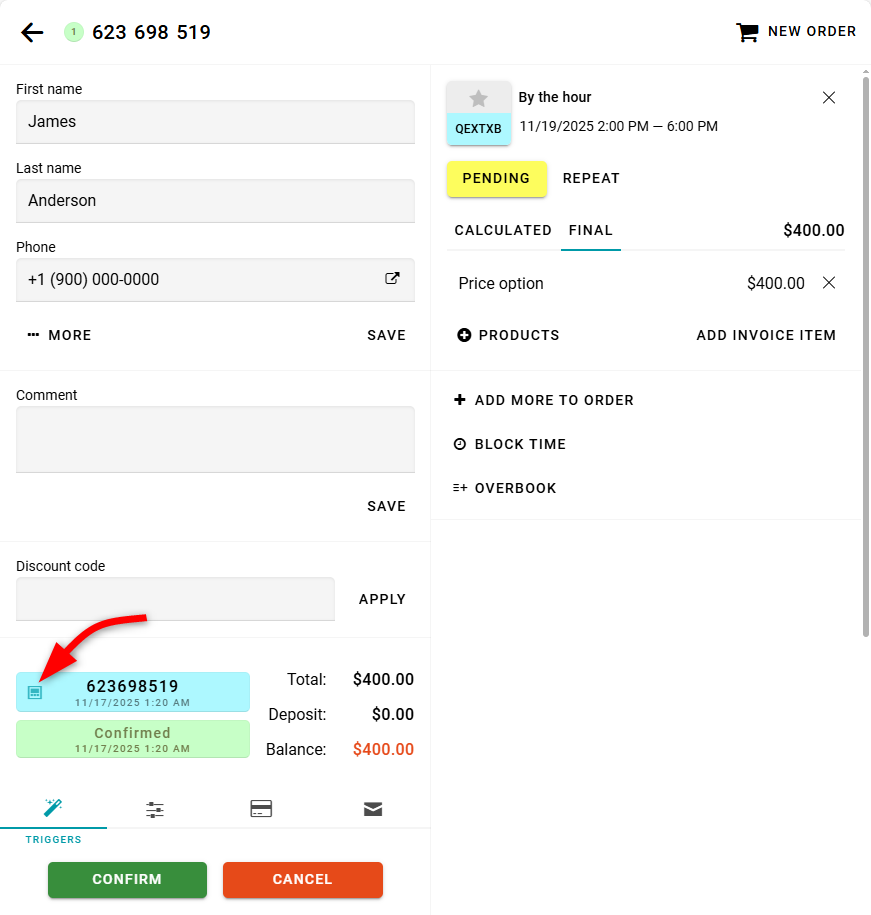Expand MORE customer fields

click(60, 335)
